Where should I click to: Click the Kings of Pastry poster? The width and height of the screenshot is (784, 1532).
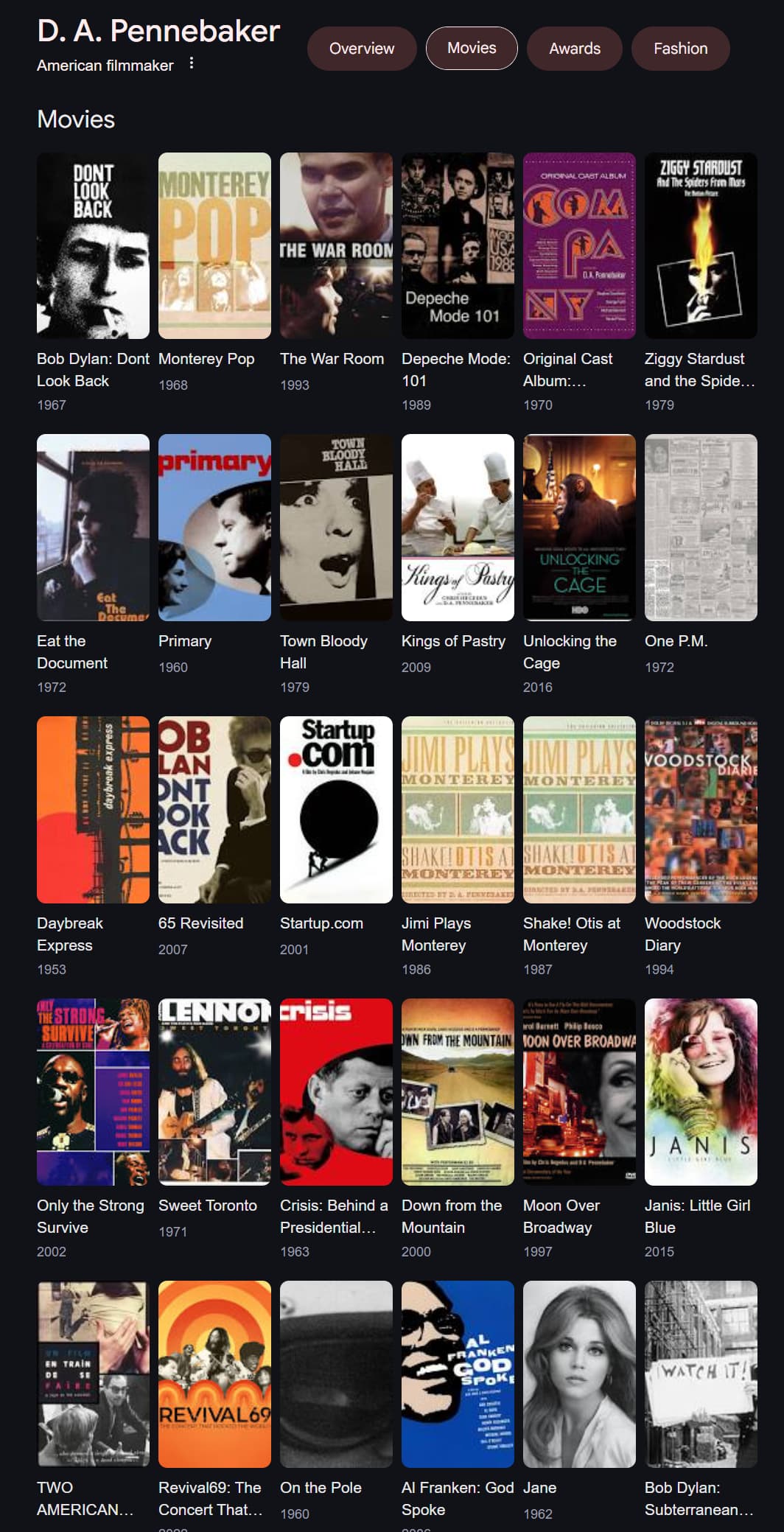click(458, 528)
